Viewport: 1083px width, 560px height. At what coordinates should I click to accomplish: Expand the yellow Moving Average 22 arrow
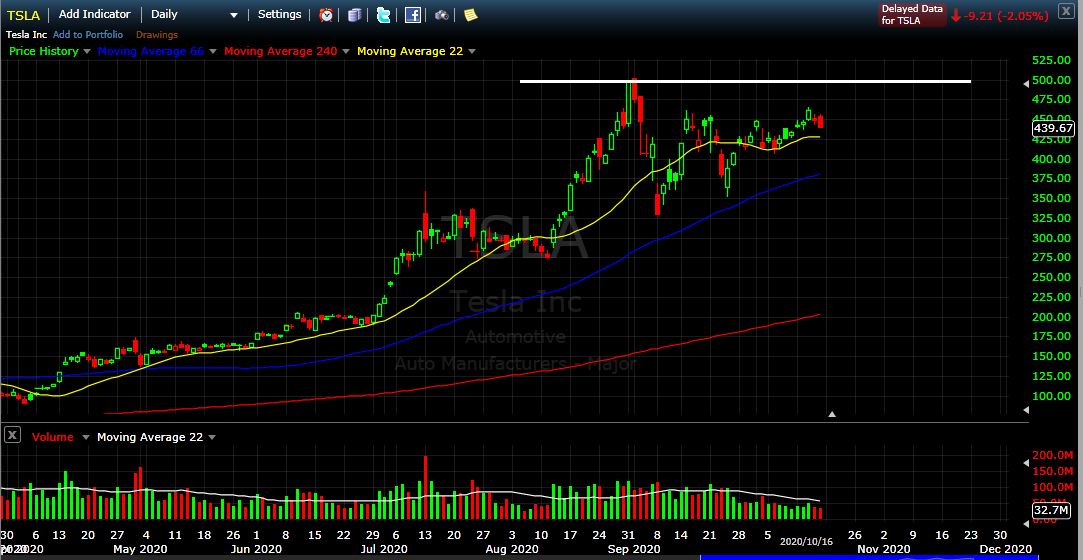tap(472, 51)
